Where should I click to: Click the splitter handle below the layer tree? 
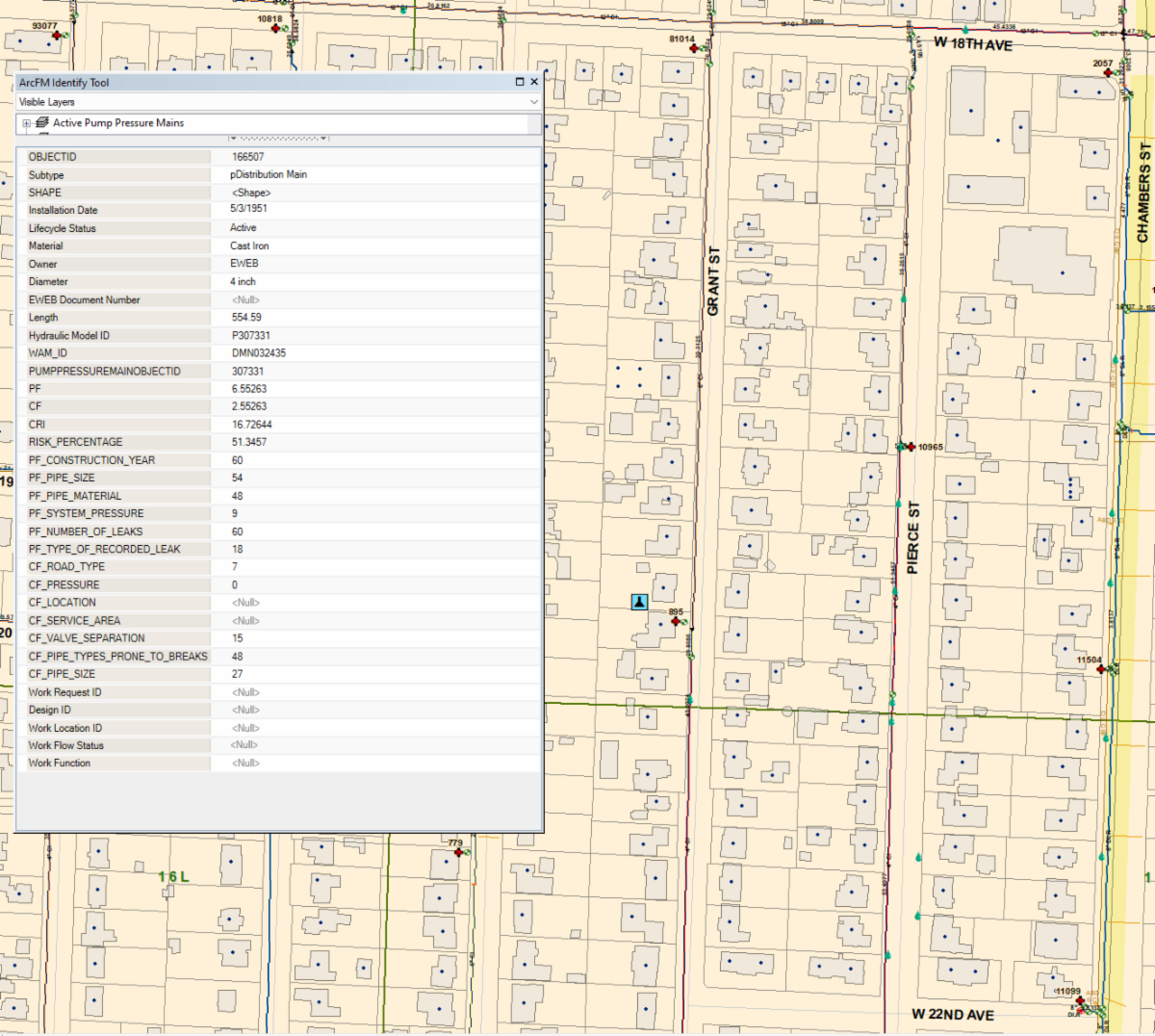click(279, 138)
